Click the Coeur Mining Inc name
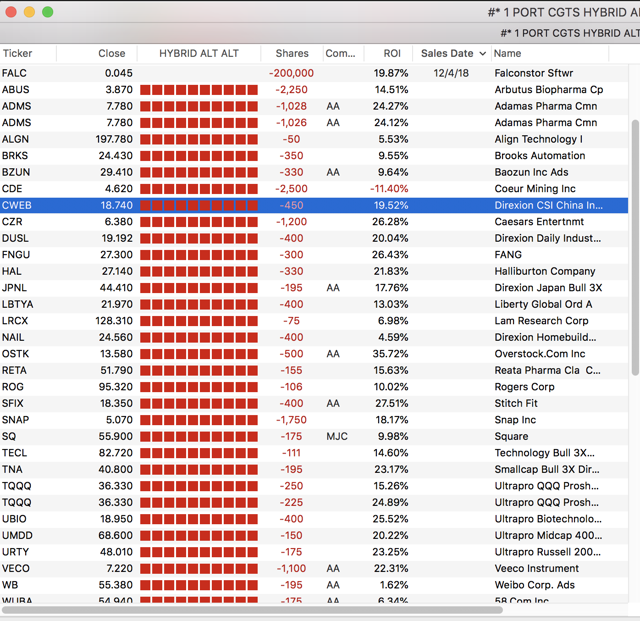This screenshot has height=621, width=640. (x=535, y=189)
